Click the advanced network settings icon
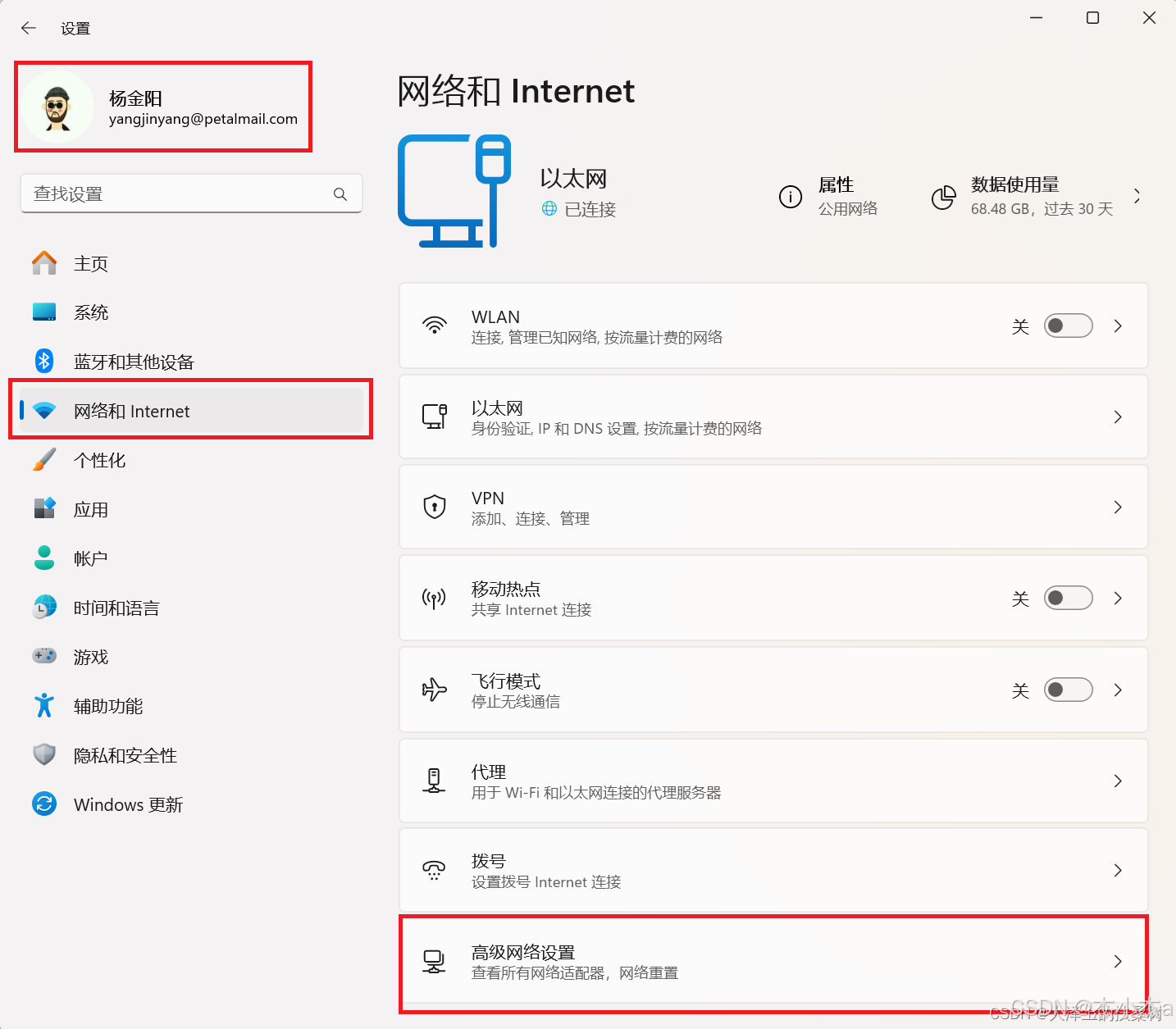The image size is (1176, 1029). [x=434, y=961]
